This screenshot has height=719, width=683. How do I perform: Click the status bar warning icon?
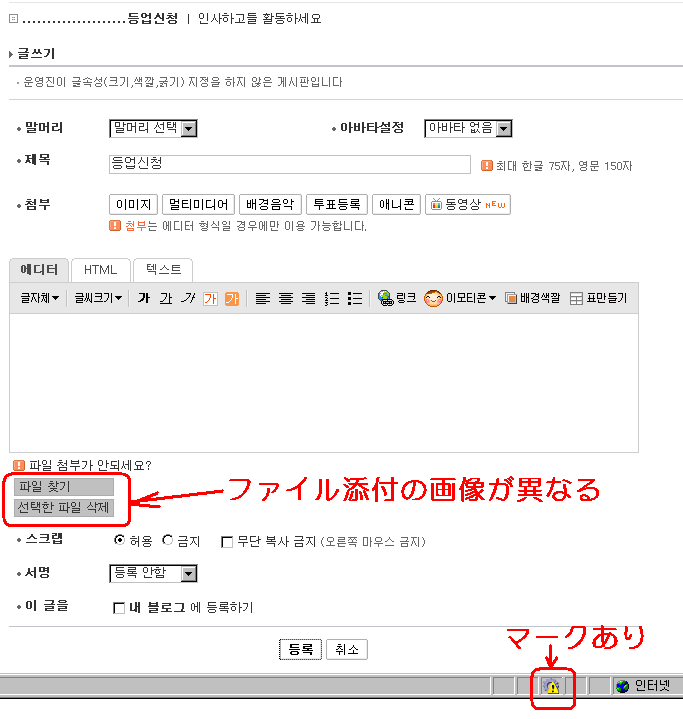pos(552,686)
